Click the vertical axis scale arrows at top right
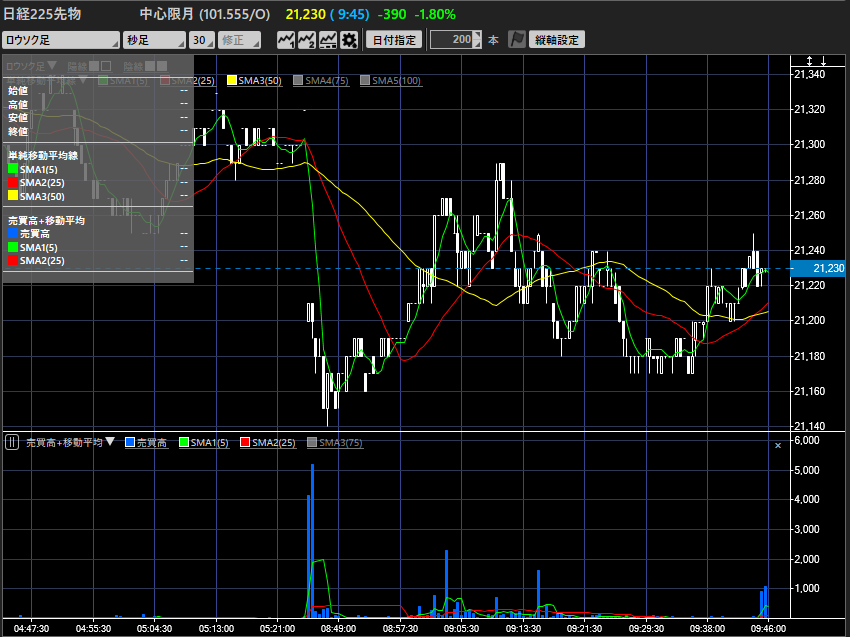This screenshot has height=637, width=850. click(x=817, y=61)
